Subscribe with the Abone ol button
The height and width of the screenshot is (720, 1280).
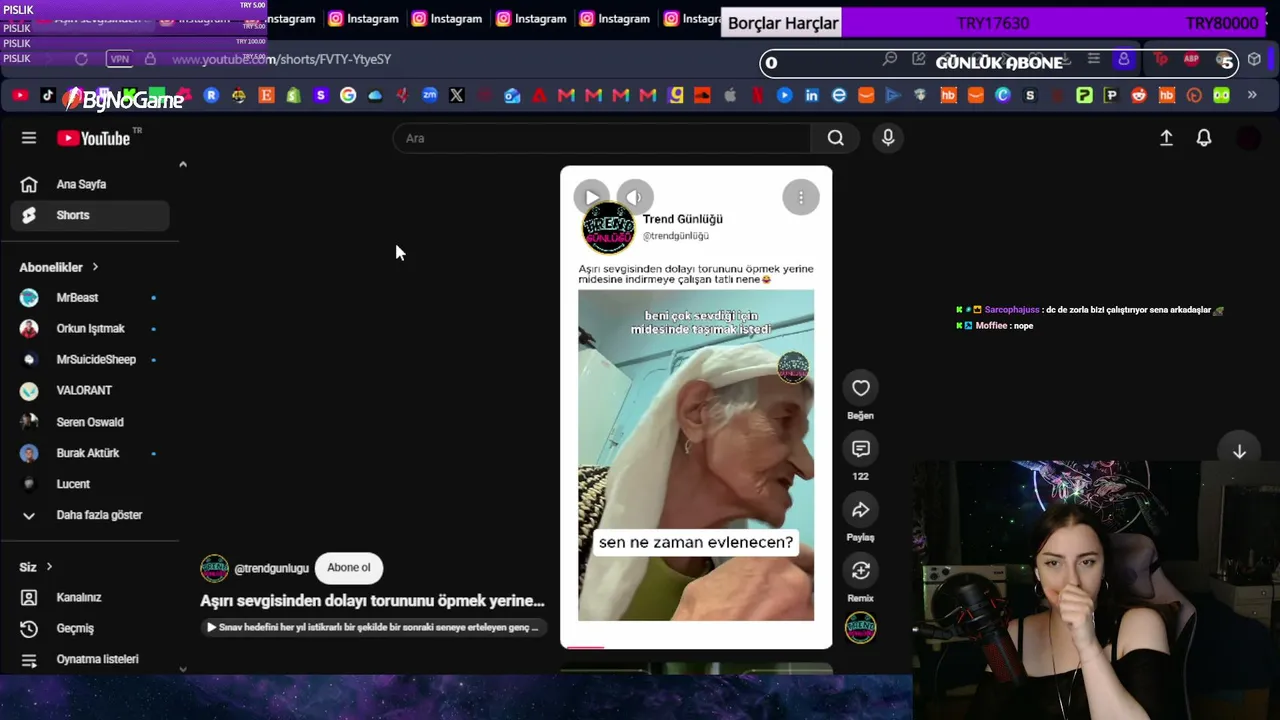349,568
